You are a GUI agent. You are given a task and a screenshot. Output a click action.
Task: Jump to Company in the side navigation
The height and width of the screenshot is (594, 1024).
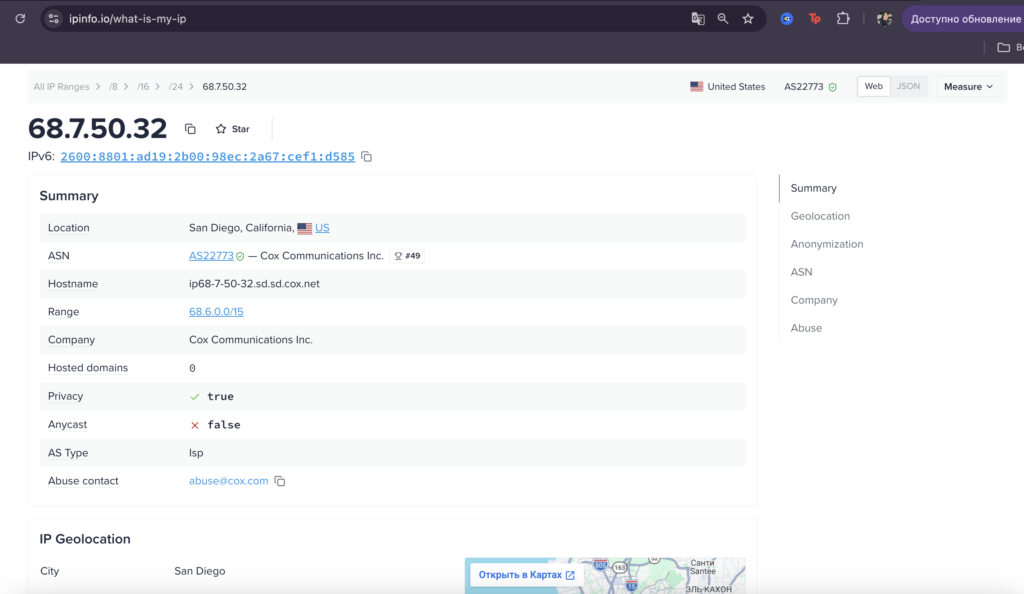coord(814,300)
